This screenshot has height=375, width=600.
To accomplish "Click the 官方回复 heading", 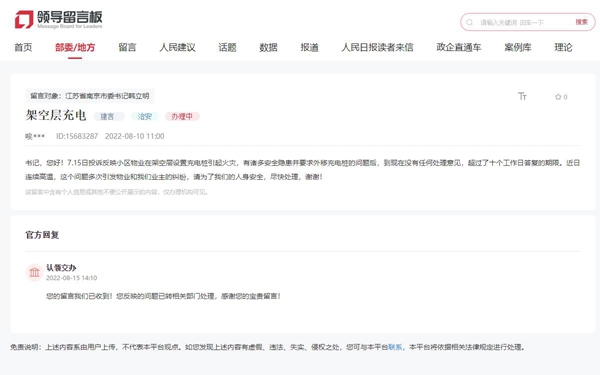I will coord(42,235).
